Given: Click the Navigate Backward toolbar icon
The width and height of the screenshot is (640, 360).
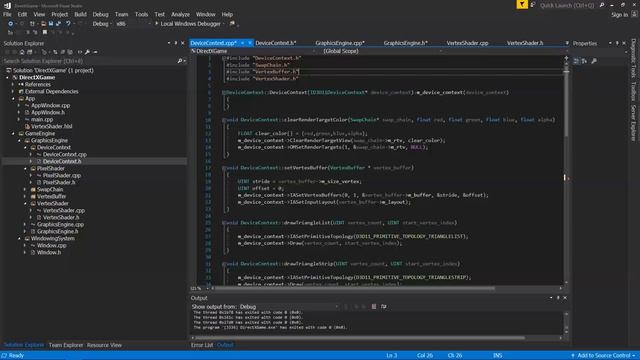Looking at the screenshot, I should [x=10, y=24].
